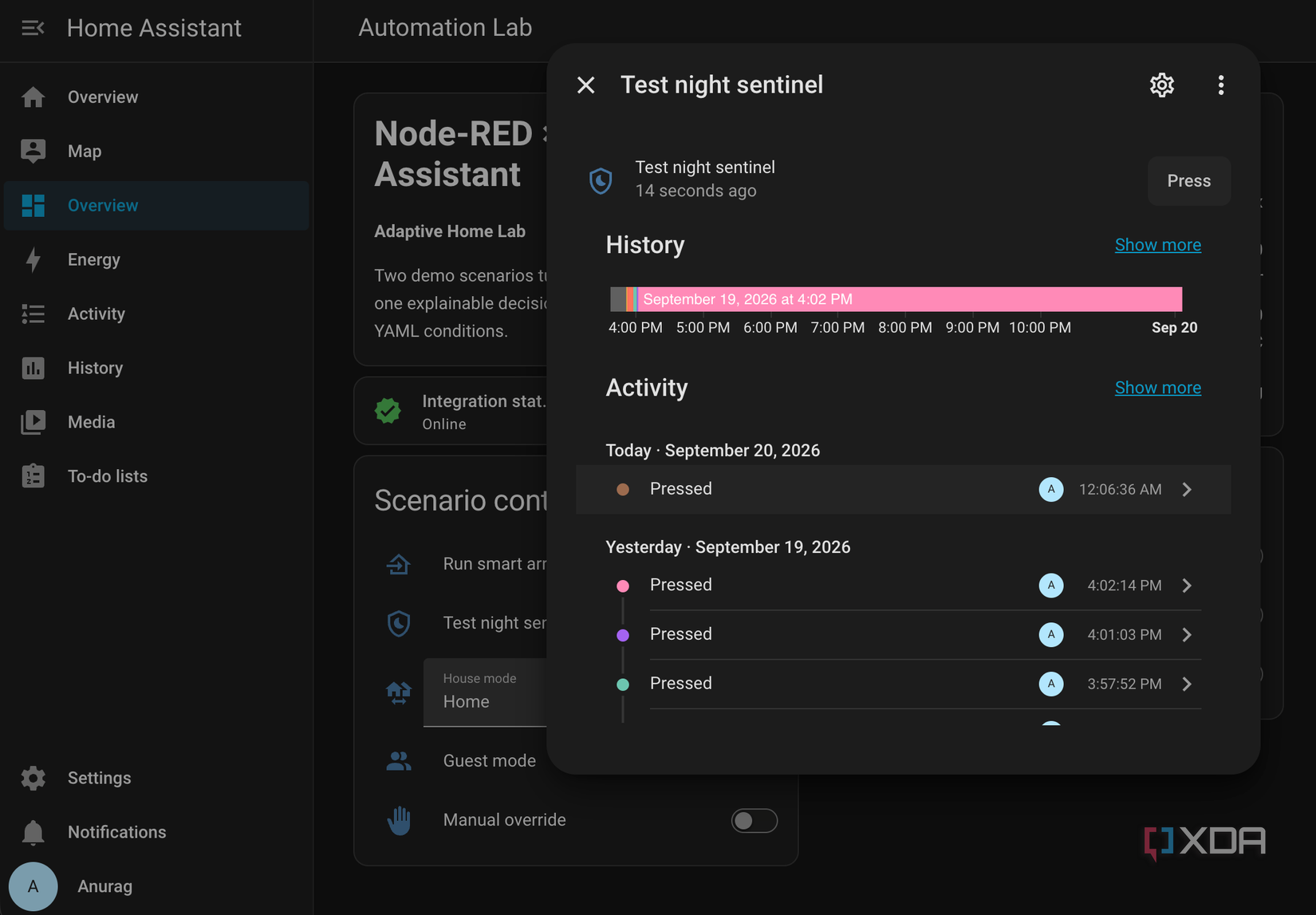1316x915 pixels.
Task: Open the Overview home icon in sidebar
Action: (x=33, y=97)
